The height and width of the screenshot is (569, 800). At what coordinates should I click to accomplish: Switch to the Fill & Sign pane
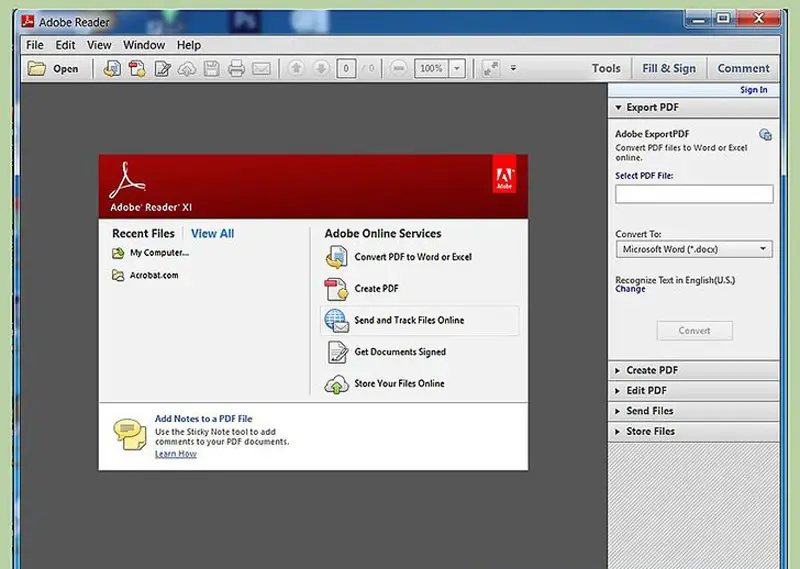pos(669,68)
